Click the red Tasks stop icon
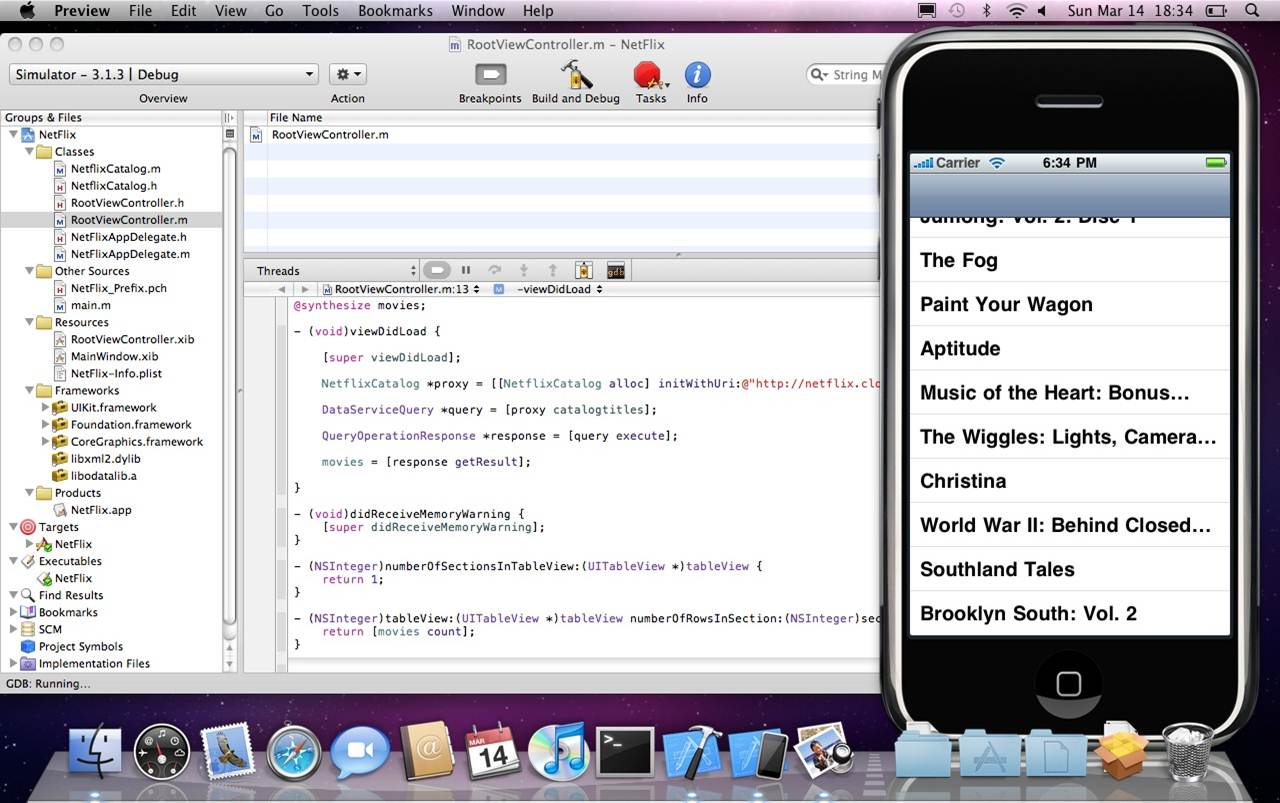The width and height of the screenshot is (1280, 803). [x=649, y=75]
